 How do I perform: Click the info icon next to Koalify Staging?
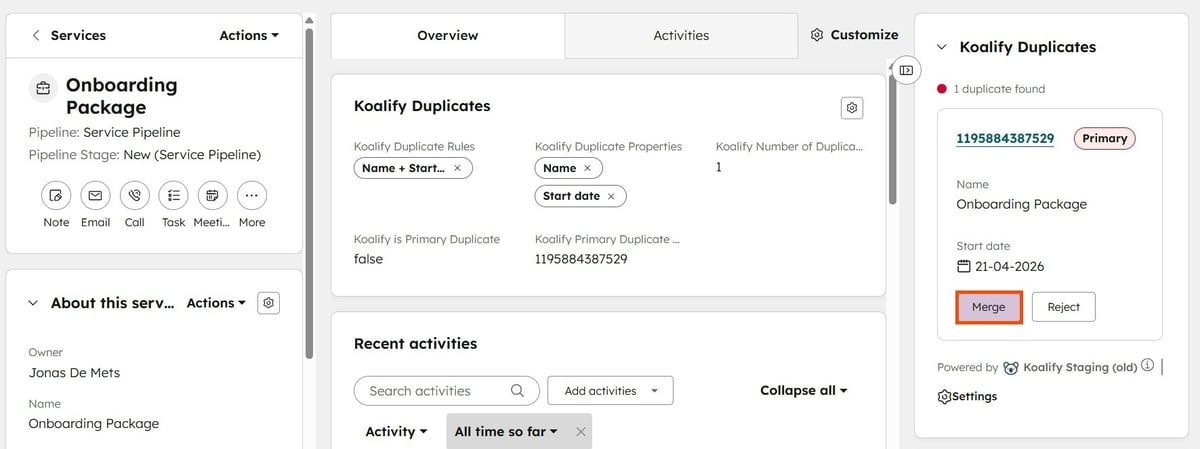[x=1148, y=366]
